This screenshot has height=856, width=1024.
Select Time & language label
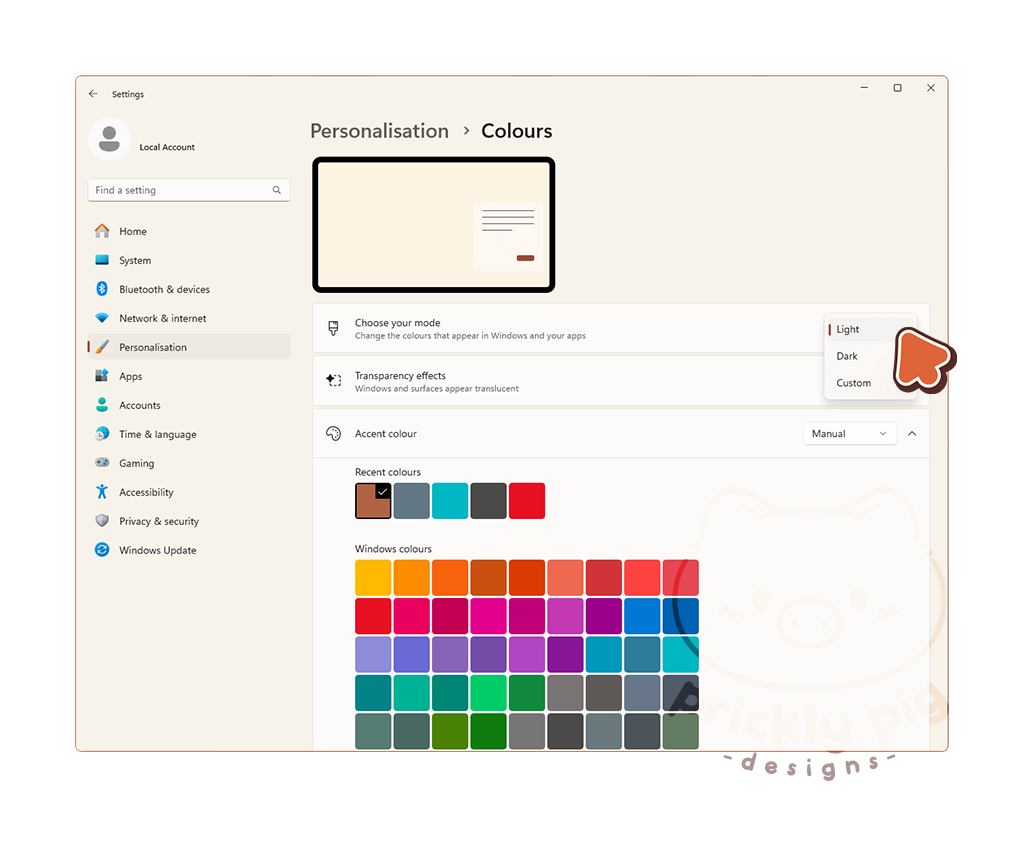tap(157, 434)
